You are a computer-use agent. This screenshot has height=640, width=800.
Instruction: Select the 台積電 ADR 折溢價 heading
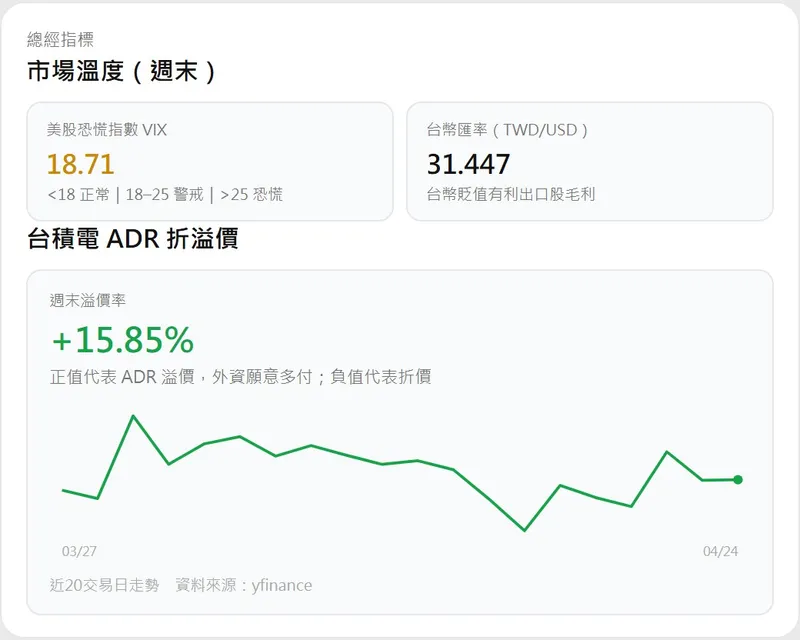(x=133, y=238)
